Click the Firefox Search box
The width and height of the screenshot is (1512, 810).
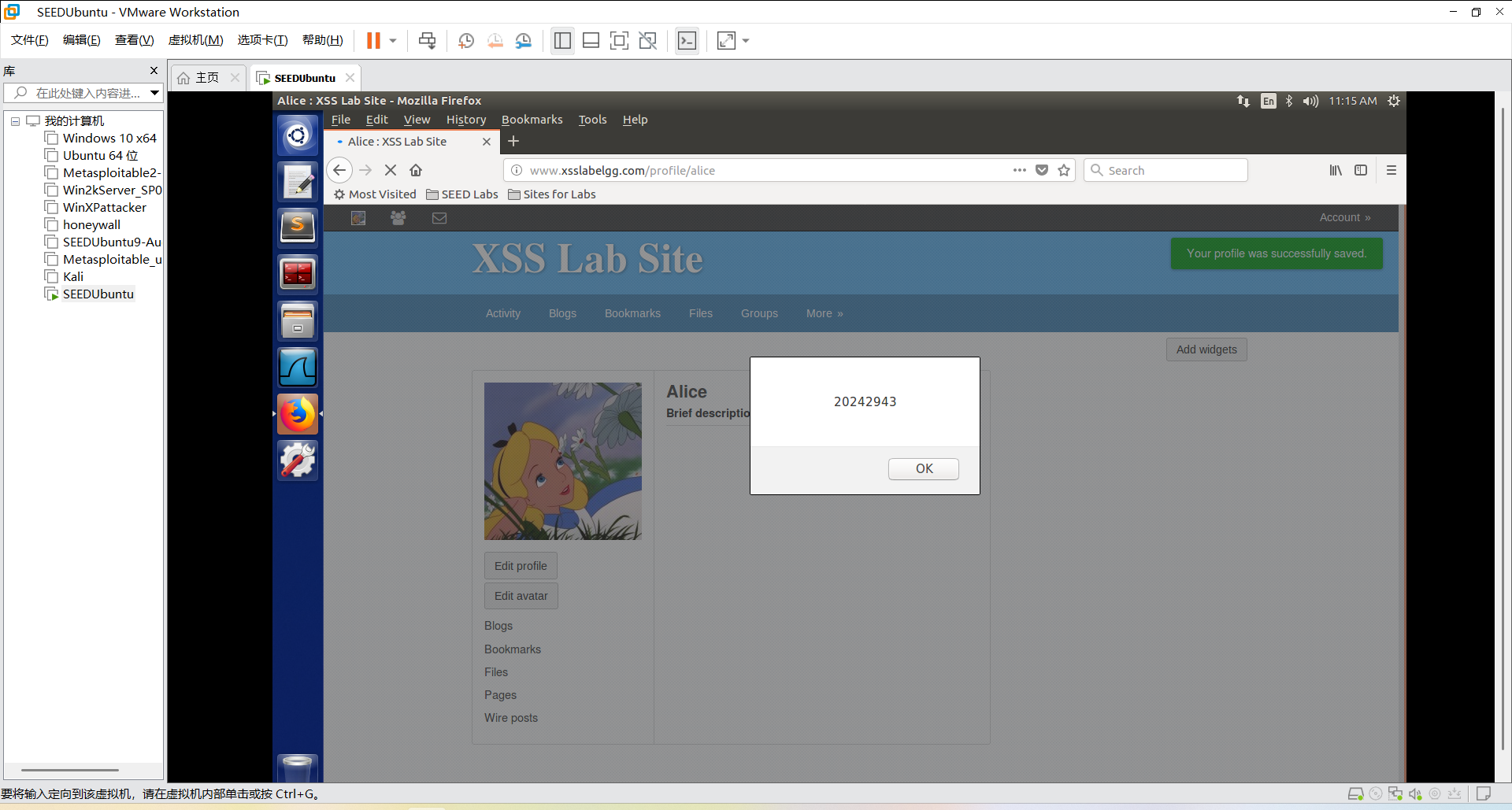(1165, 170)
